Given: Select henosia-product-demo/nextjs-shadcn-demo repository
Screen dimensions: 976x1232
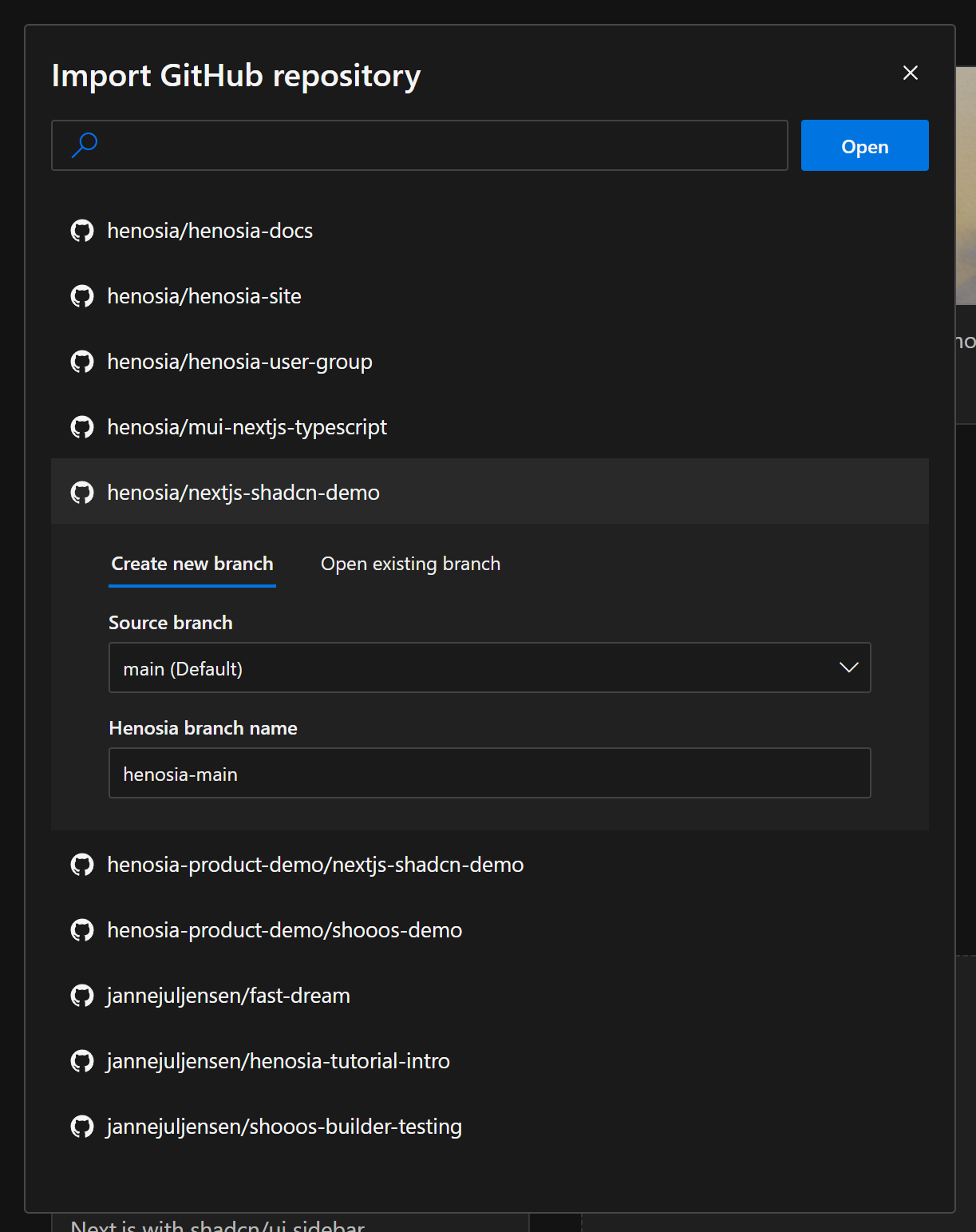Looking at the screenshot, I should pyautogui.click(x=490, y=865).
